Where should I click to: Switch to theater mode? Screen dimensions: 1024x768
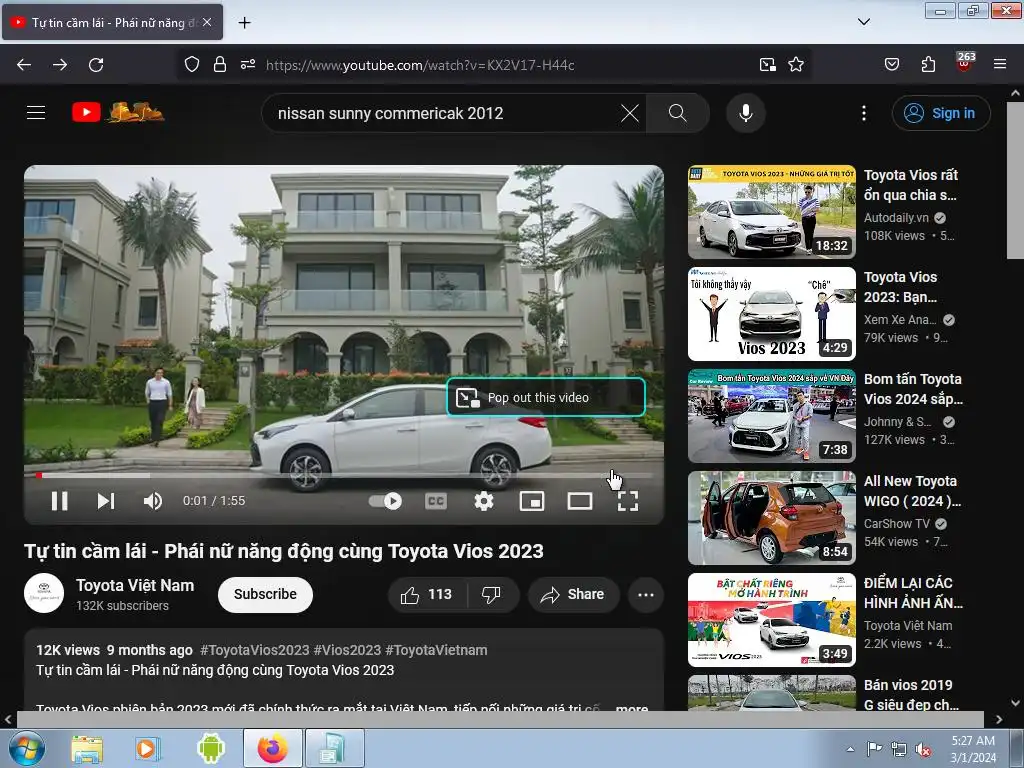click(x=580, y=501)
